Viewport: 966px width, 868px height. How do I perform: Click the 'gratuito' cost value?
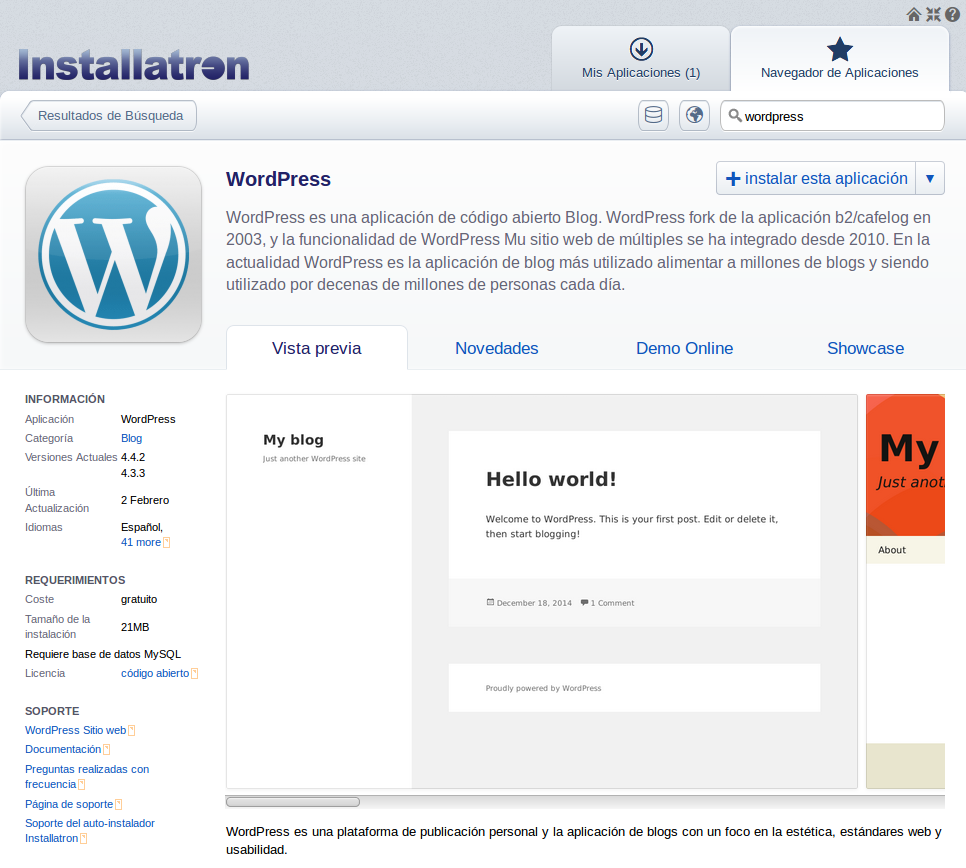139,599
